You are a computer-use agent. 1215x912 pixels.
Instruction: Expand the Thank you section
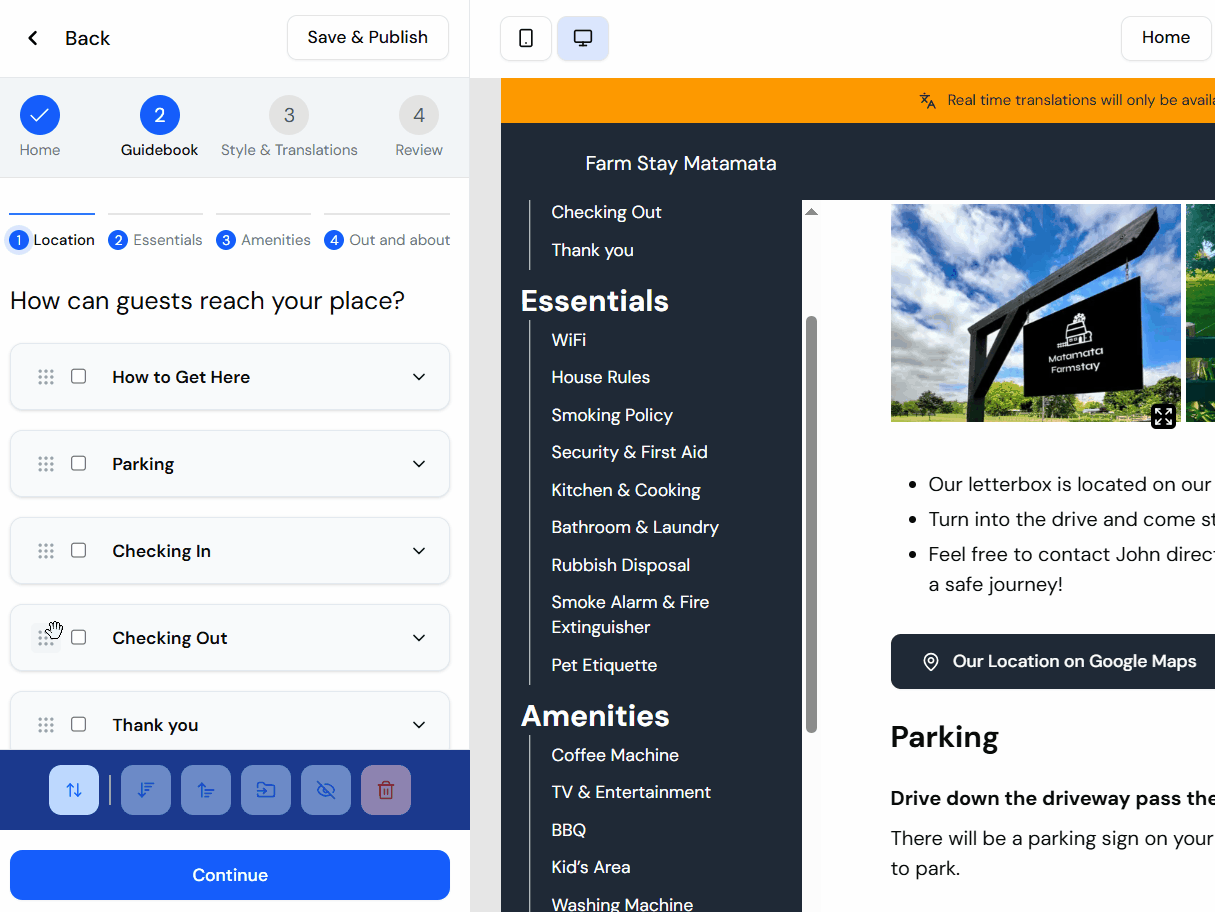[x=418, y=724]
